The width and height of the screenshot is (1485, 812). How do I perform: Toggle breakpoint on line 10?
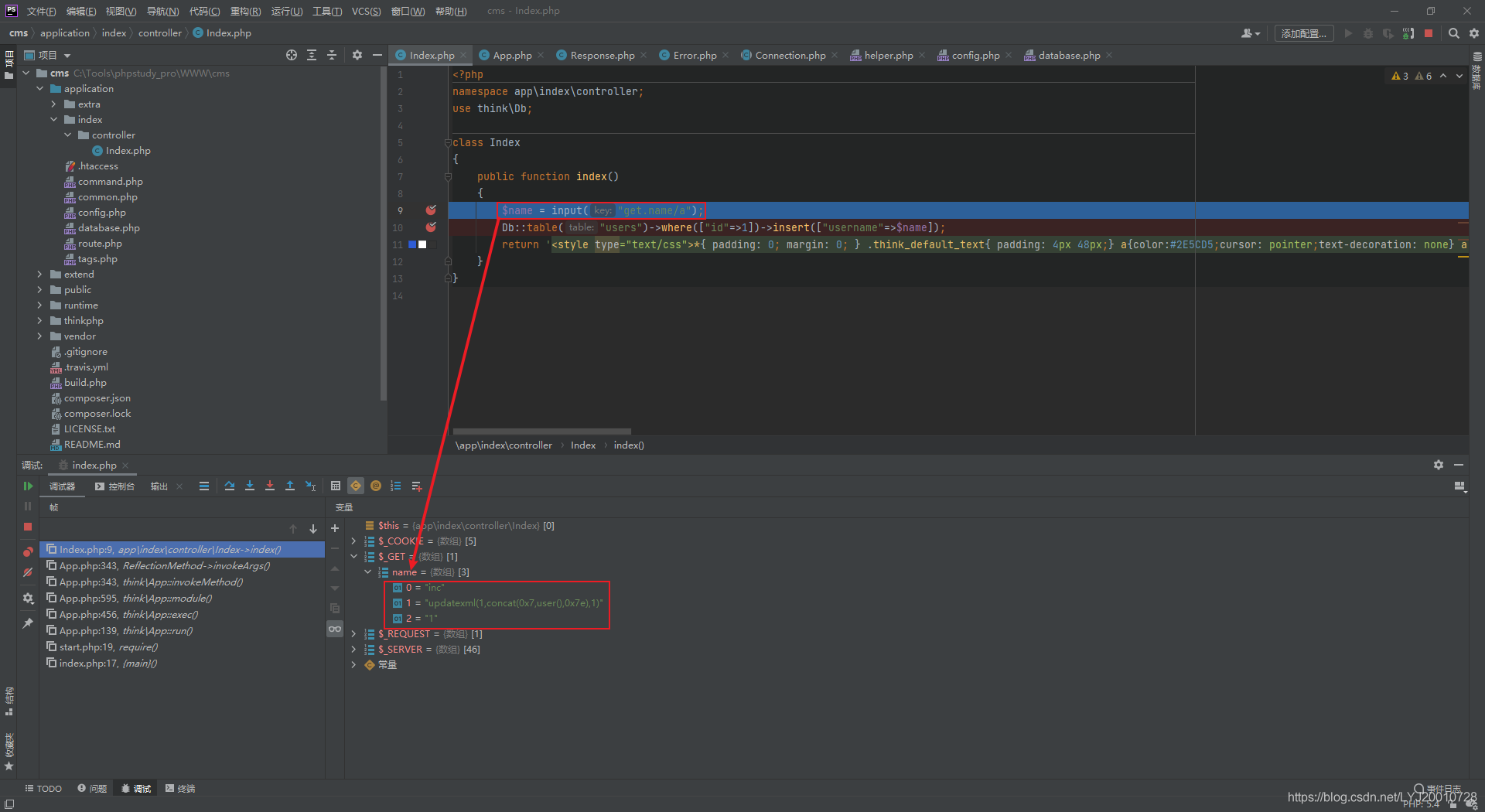[431, 227]
